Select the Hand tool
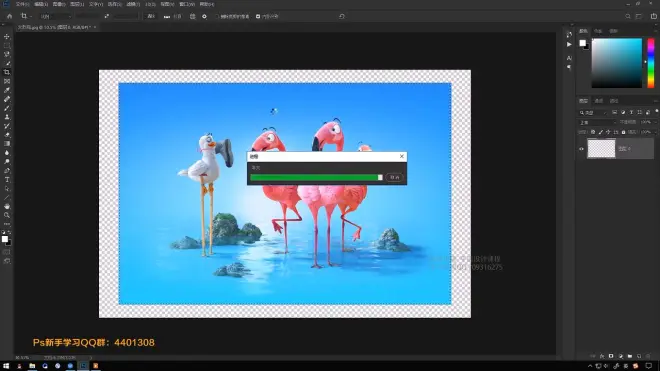 7,206
